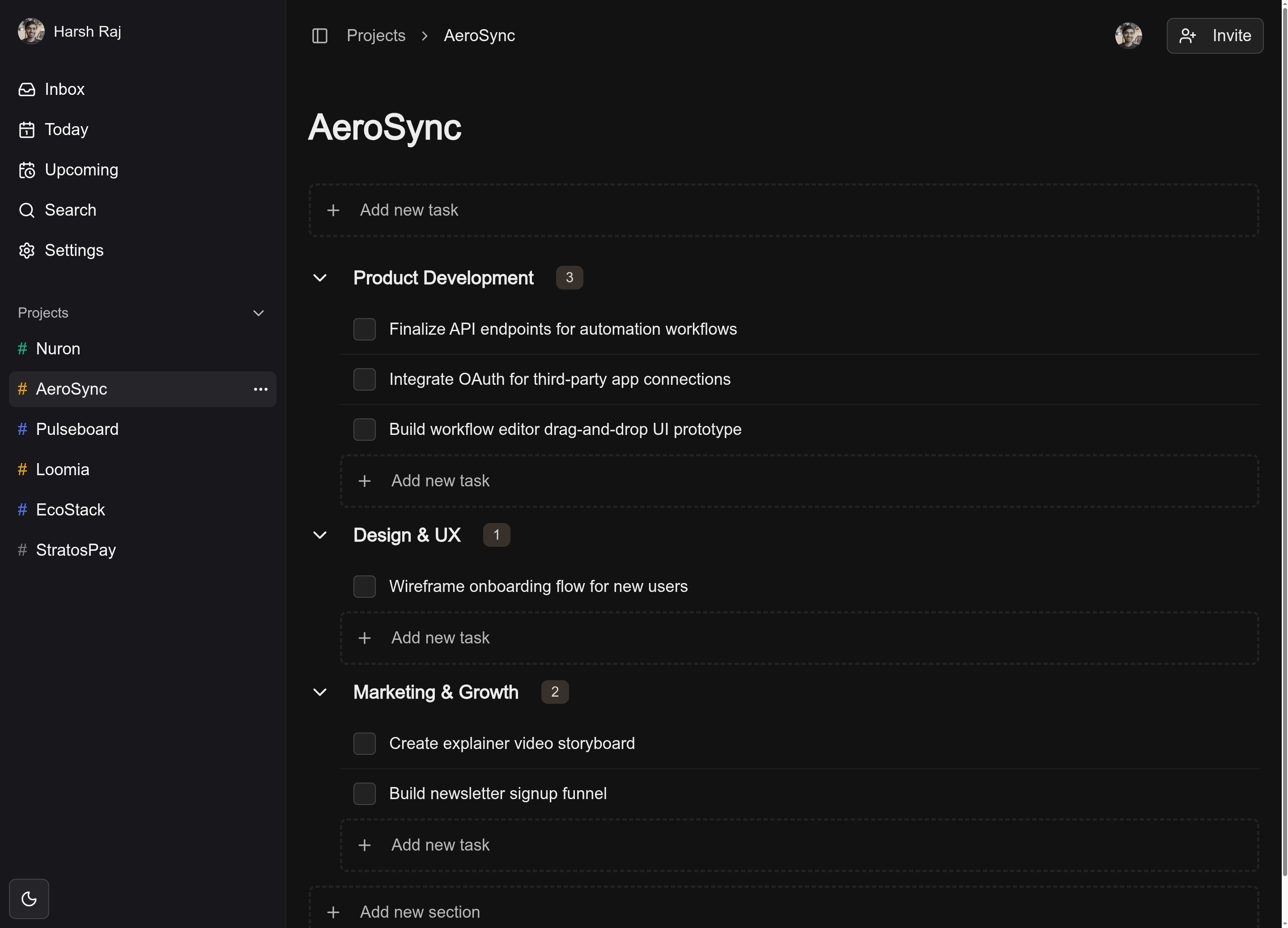Mark Wireframe onboarding flow task complete
This screenshot has width=1288, height=928.
[364, 586]
